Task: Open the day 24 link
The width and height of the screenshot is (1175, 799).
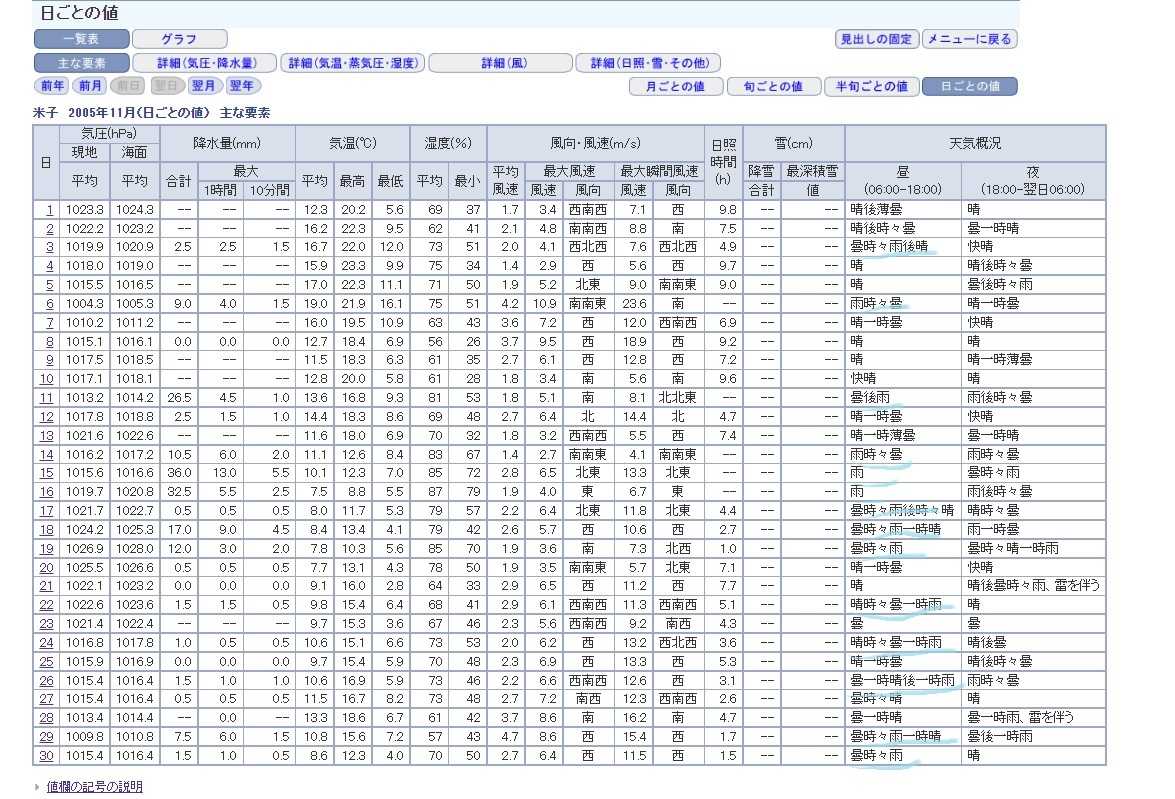Action: [46, 642]
